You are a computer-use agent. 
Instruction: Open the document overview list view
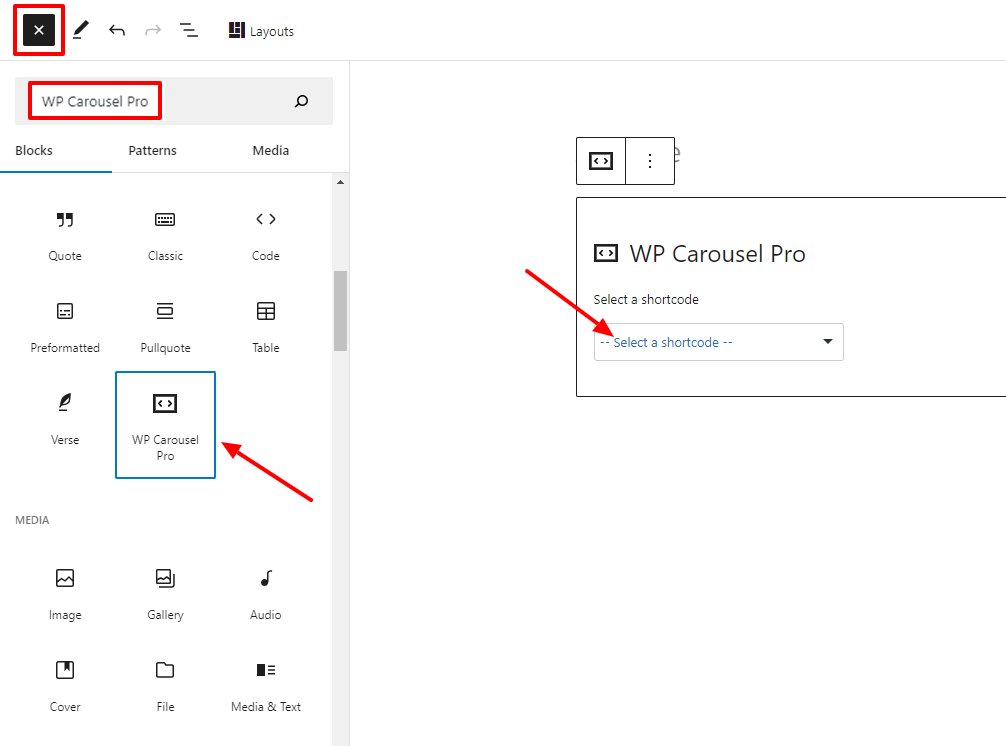(188, 30)
